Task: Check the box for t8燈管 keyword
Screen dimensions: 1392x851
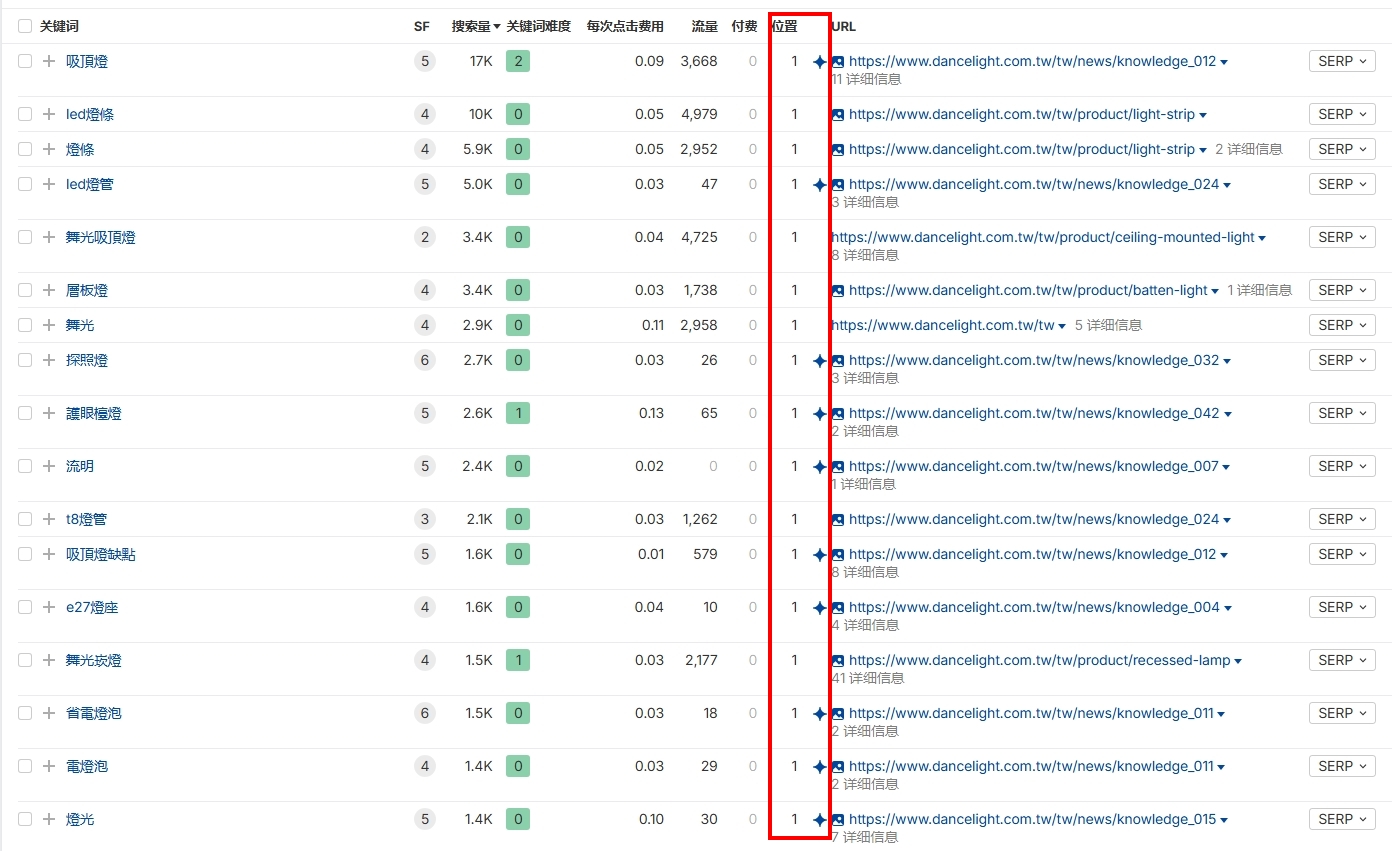Action: click(25, 519)
